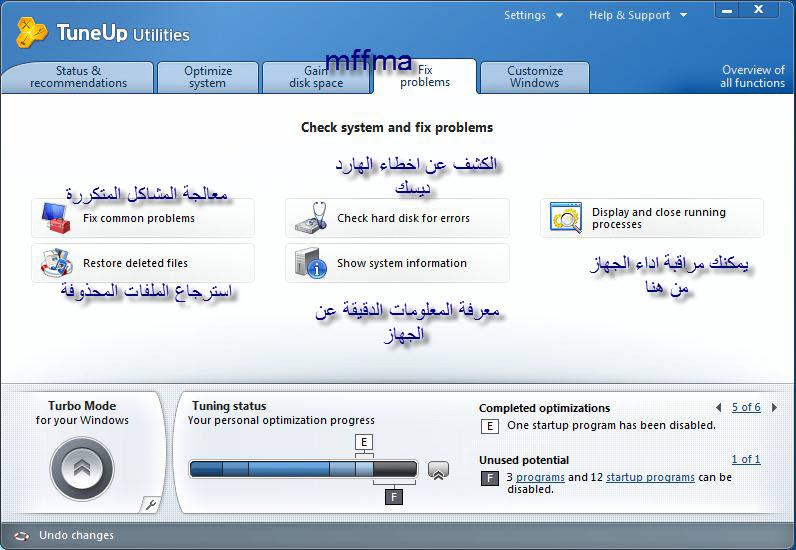Go to previous completed optimization arrow
Screen dimensions: 796x550
(719, 407)
